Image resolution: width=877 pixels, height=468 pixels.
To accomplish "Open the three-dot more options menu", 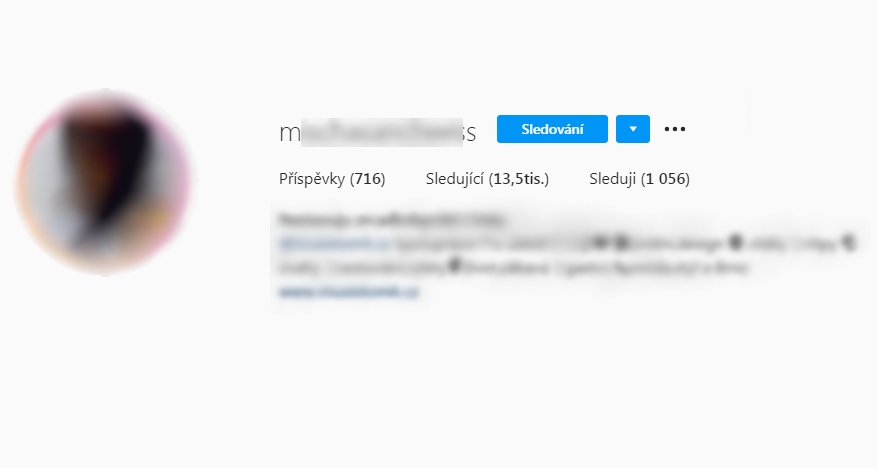I will 675,129.
